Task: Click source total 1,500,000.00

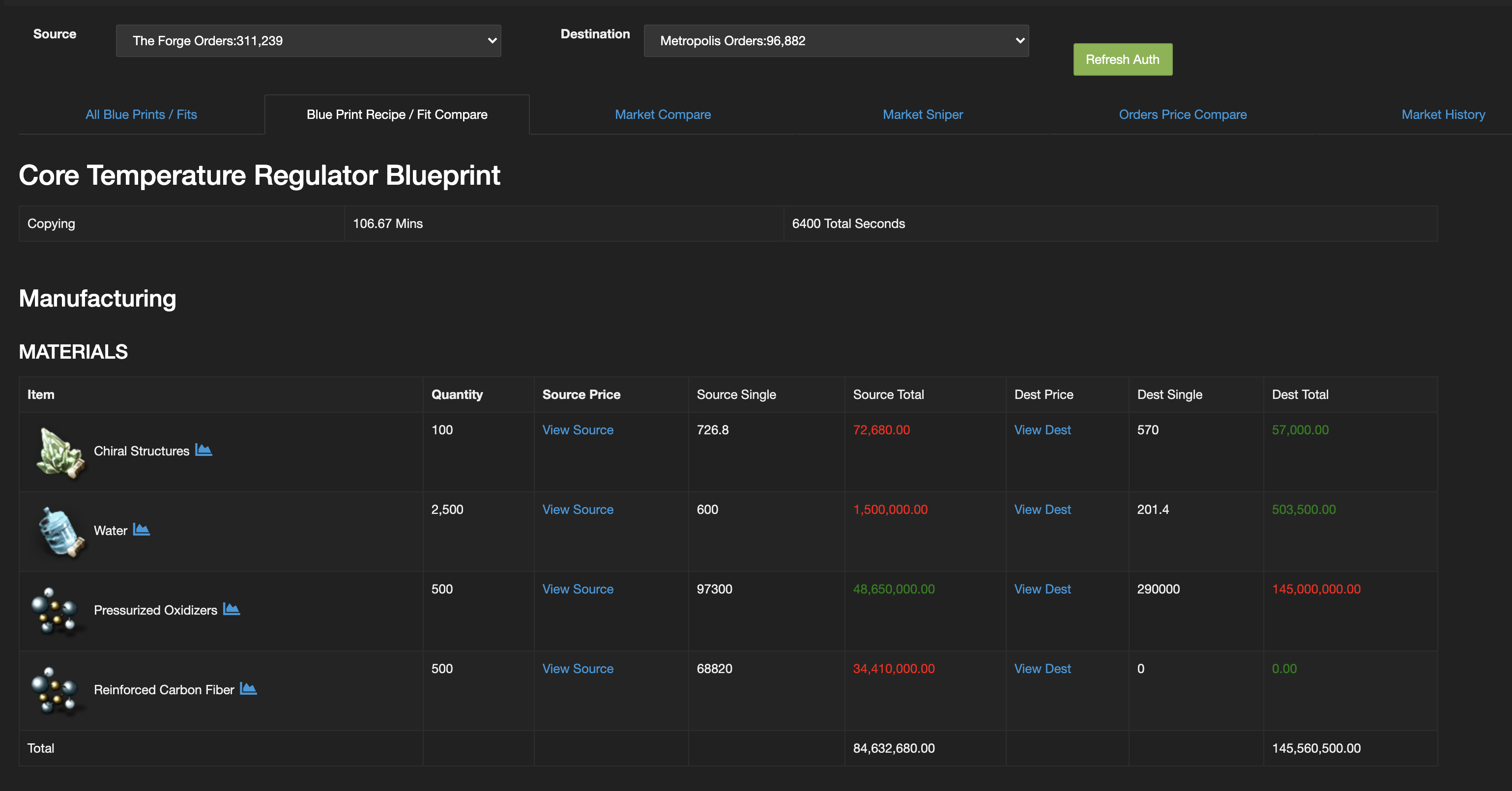Action: coord(890,509)
